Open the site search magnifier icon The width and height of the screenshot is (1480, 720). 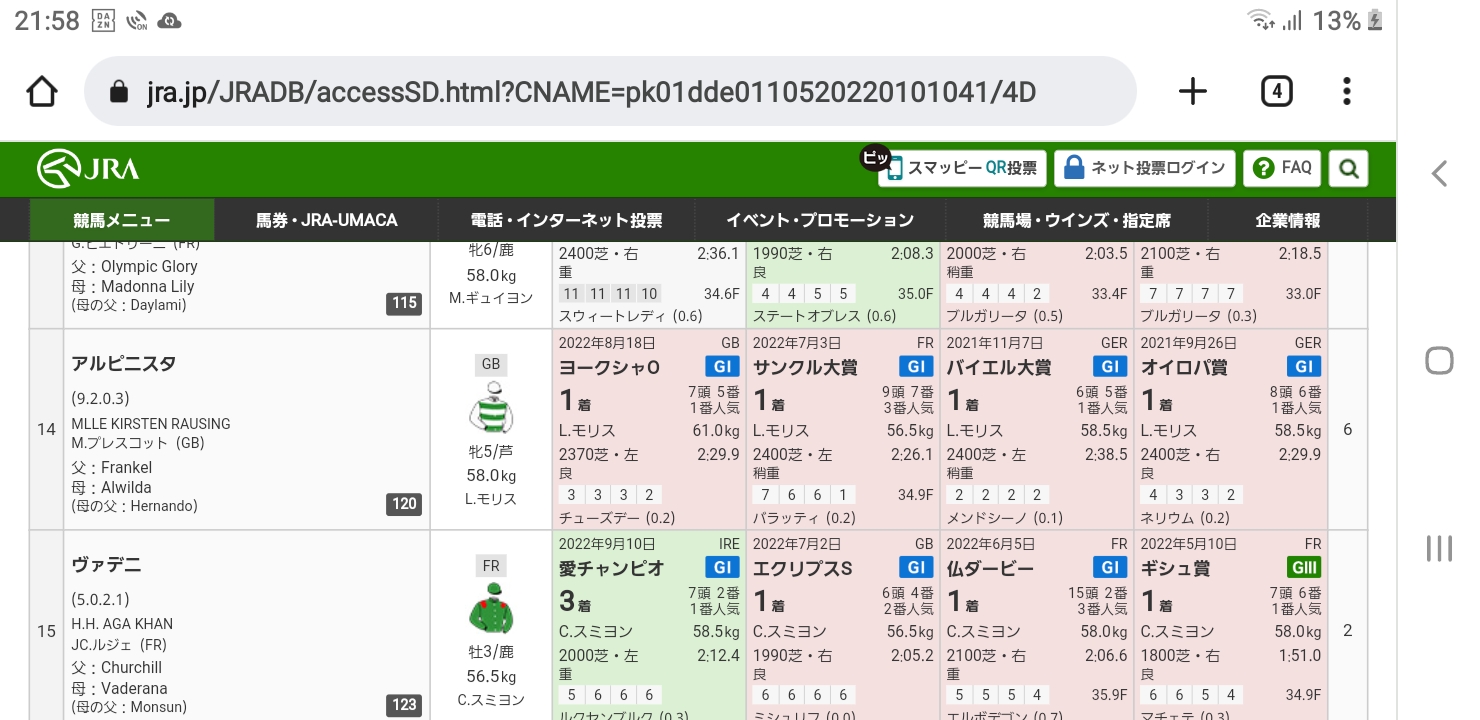(x=1348, y=168)
